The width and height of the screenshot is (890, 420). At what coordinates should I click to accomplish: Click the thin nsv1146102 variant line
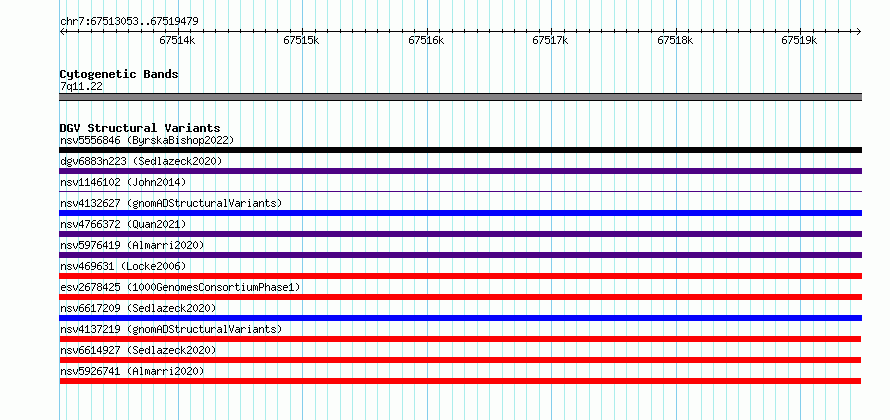(x=461, y=192)
